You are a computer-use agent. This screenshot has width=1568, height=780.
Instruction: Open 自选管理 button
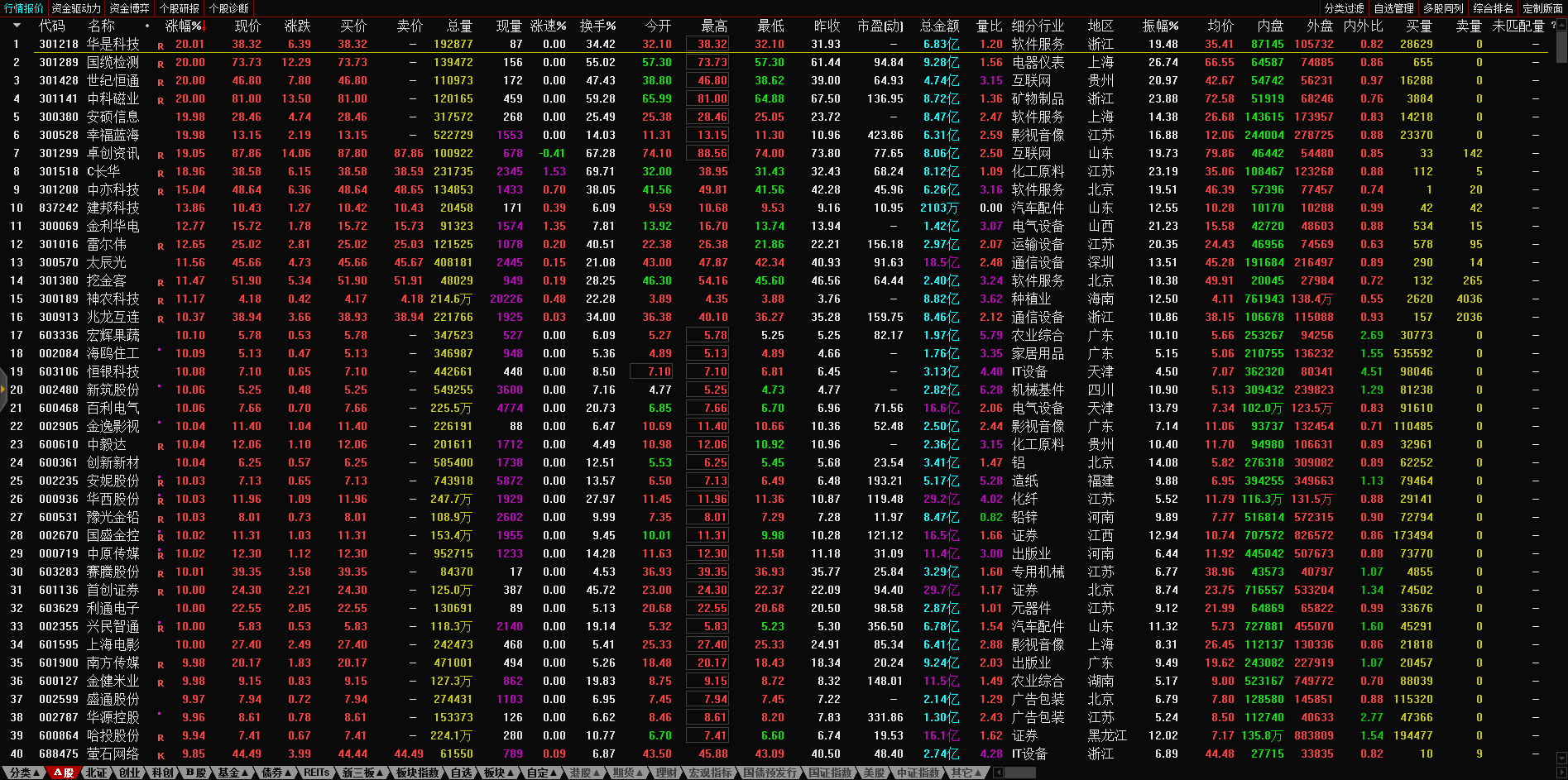click(1393, 8)
